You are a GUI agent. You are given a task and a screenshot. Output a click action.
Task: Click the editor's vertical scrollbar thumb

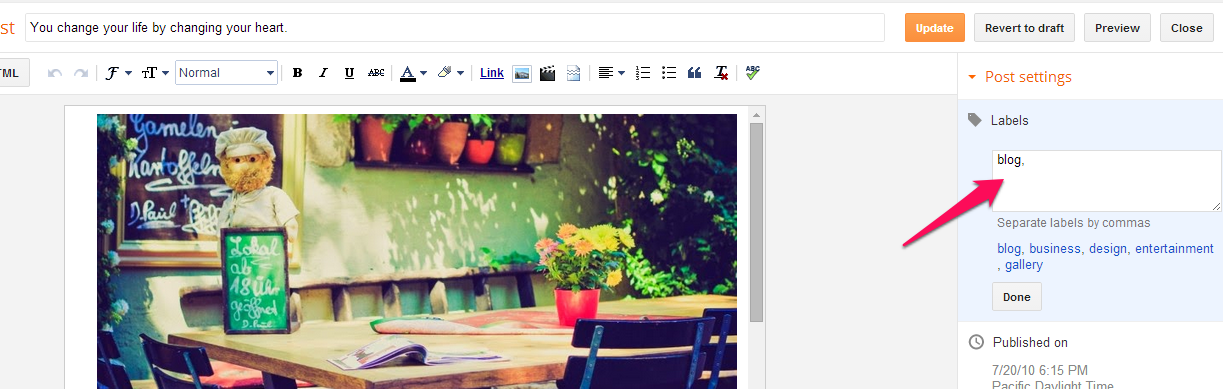point(757,222)
